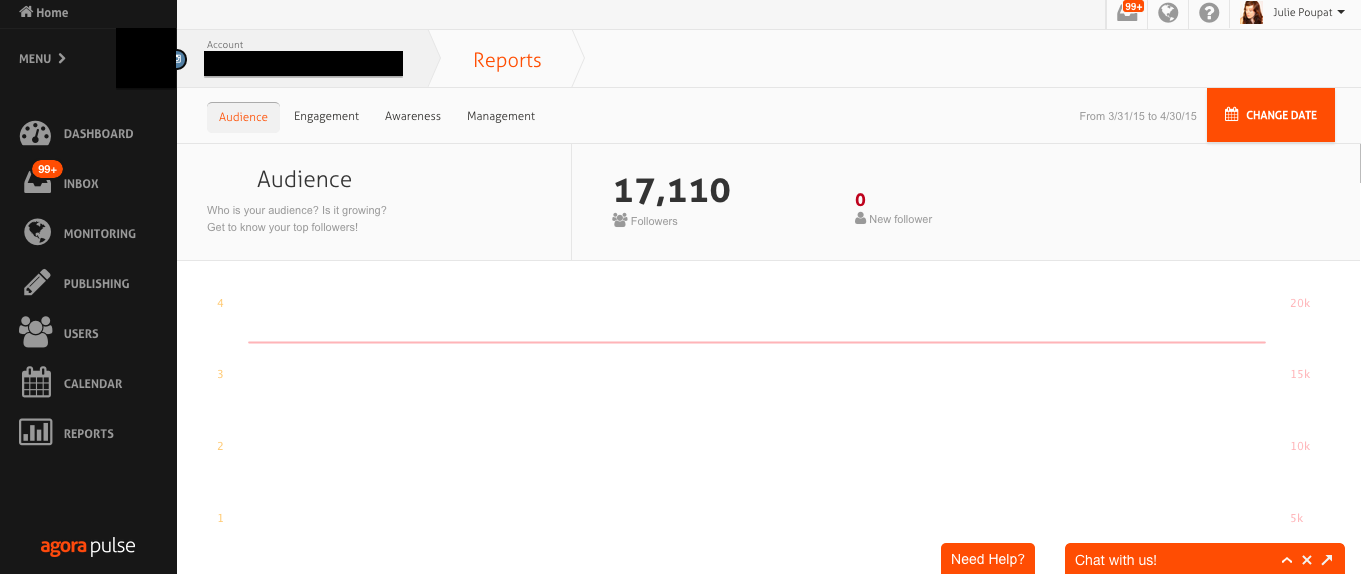This screenshot has width=1361, height=574.
Task: Close the Chat with us widget
Action: (x=1307, y=560)
